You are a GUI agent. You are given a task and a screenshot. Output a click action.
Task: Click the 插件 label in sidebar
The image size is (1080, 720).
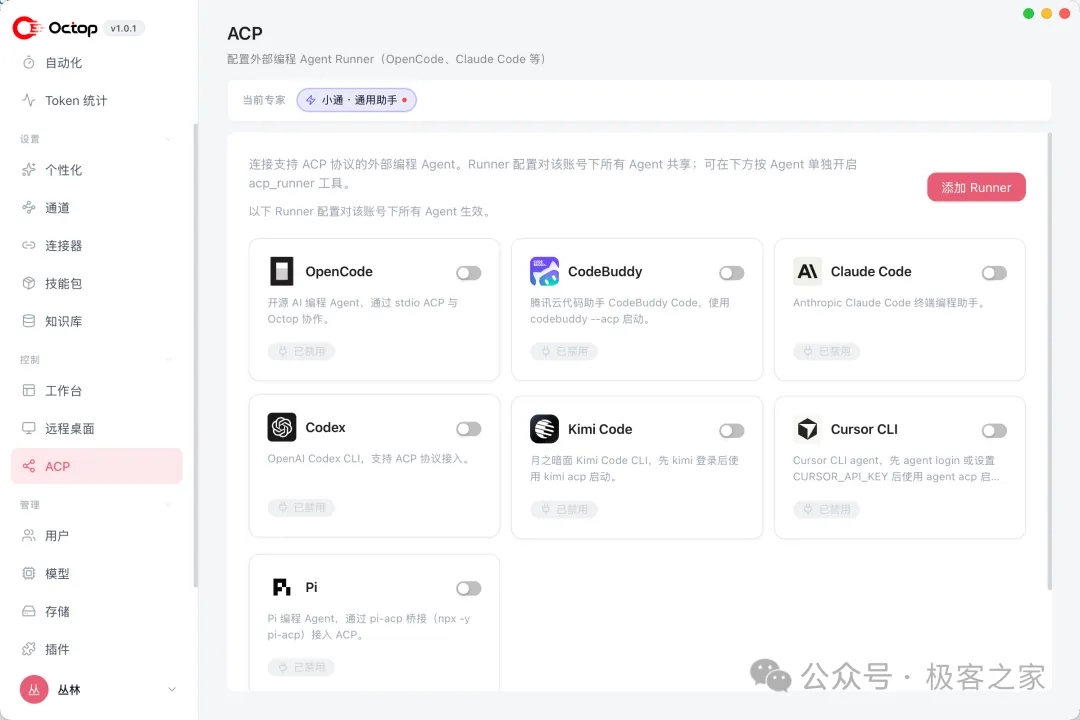(57, 649)
